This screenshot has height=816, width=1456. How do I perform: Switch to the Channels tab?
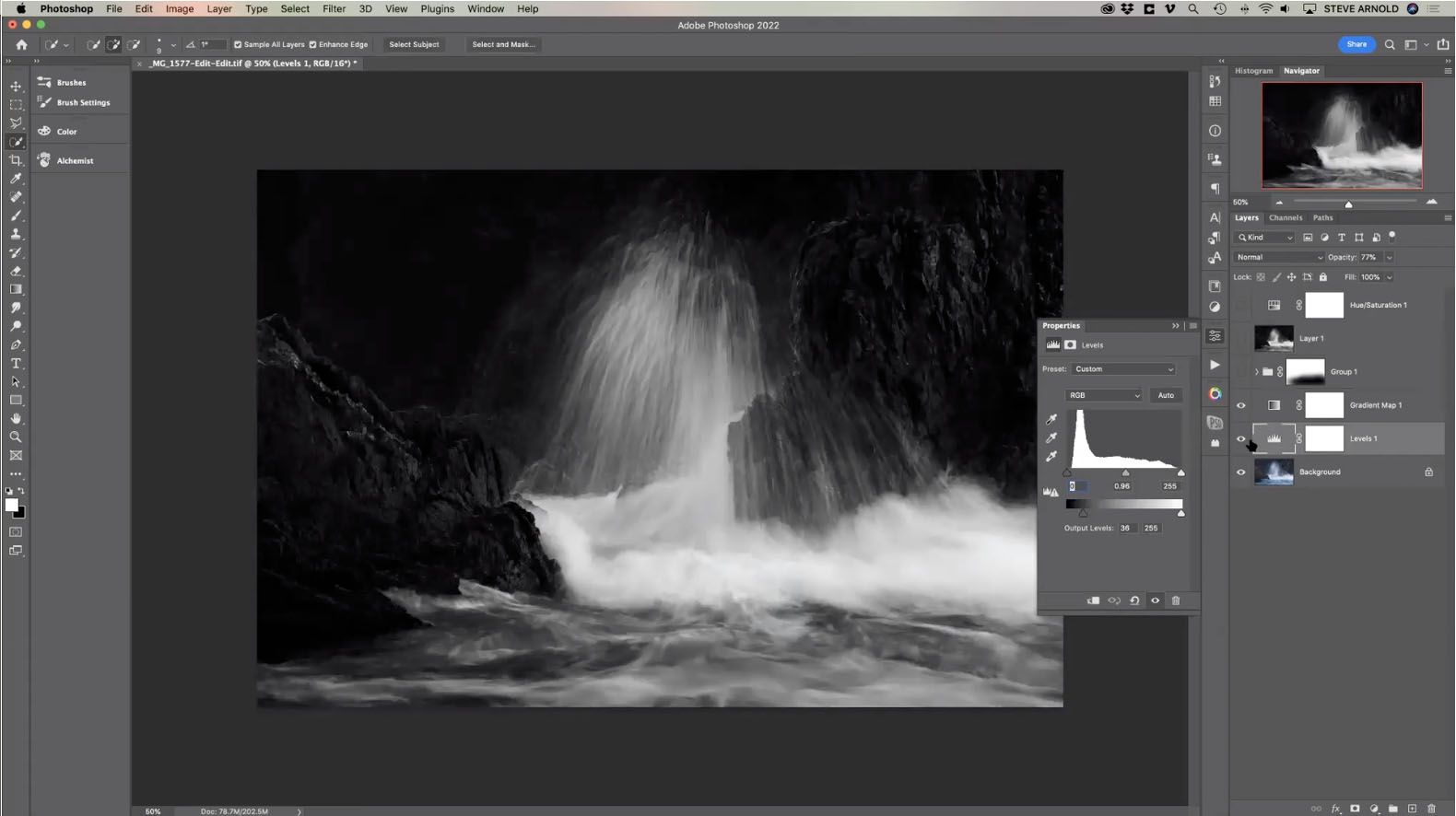coord(1285,218)
